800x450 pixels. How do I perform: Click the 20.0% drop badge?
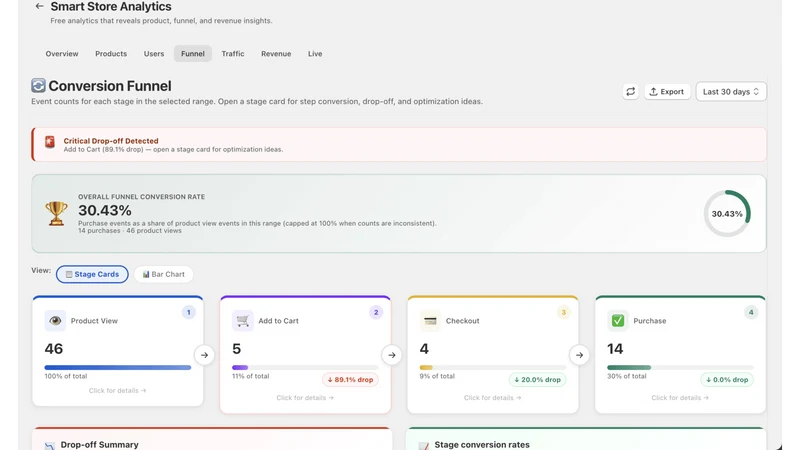pos(537,380)
